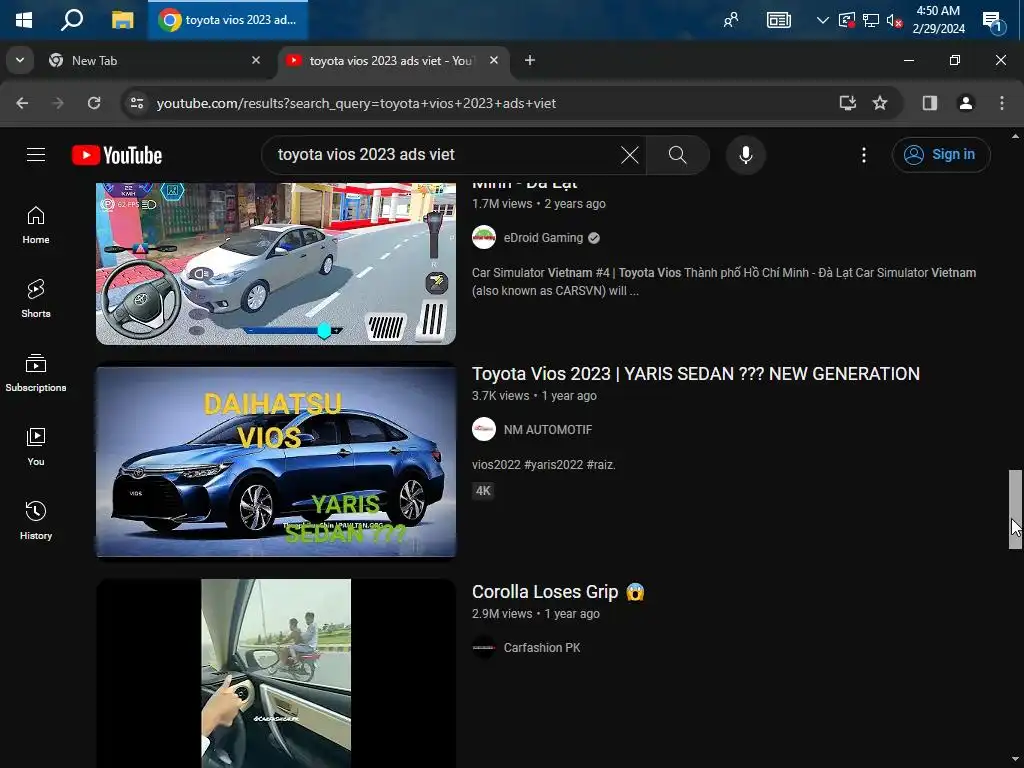1024x768 pixels.
Task: Switch to the New Tab tab
Action: tap(155, 61)
